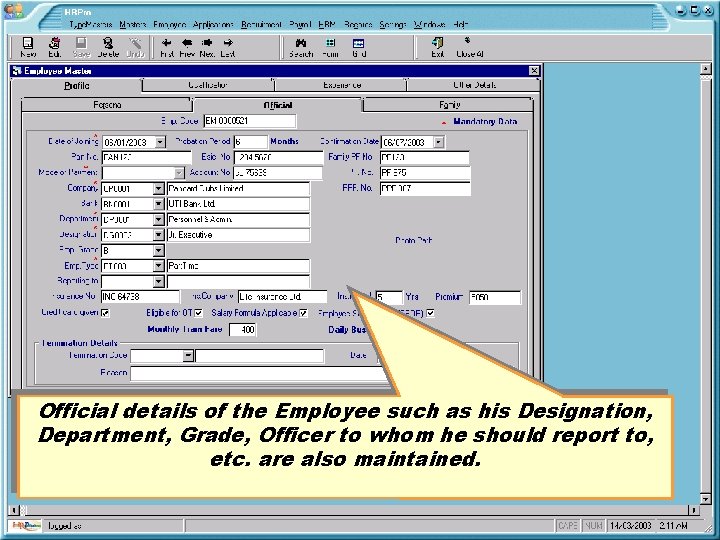Image resolution: width=720 pixels, height=540 pixels.
Task: Click the vertical scrollbar up arrow
Action: 705,69
